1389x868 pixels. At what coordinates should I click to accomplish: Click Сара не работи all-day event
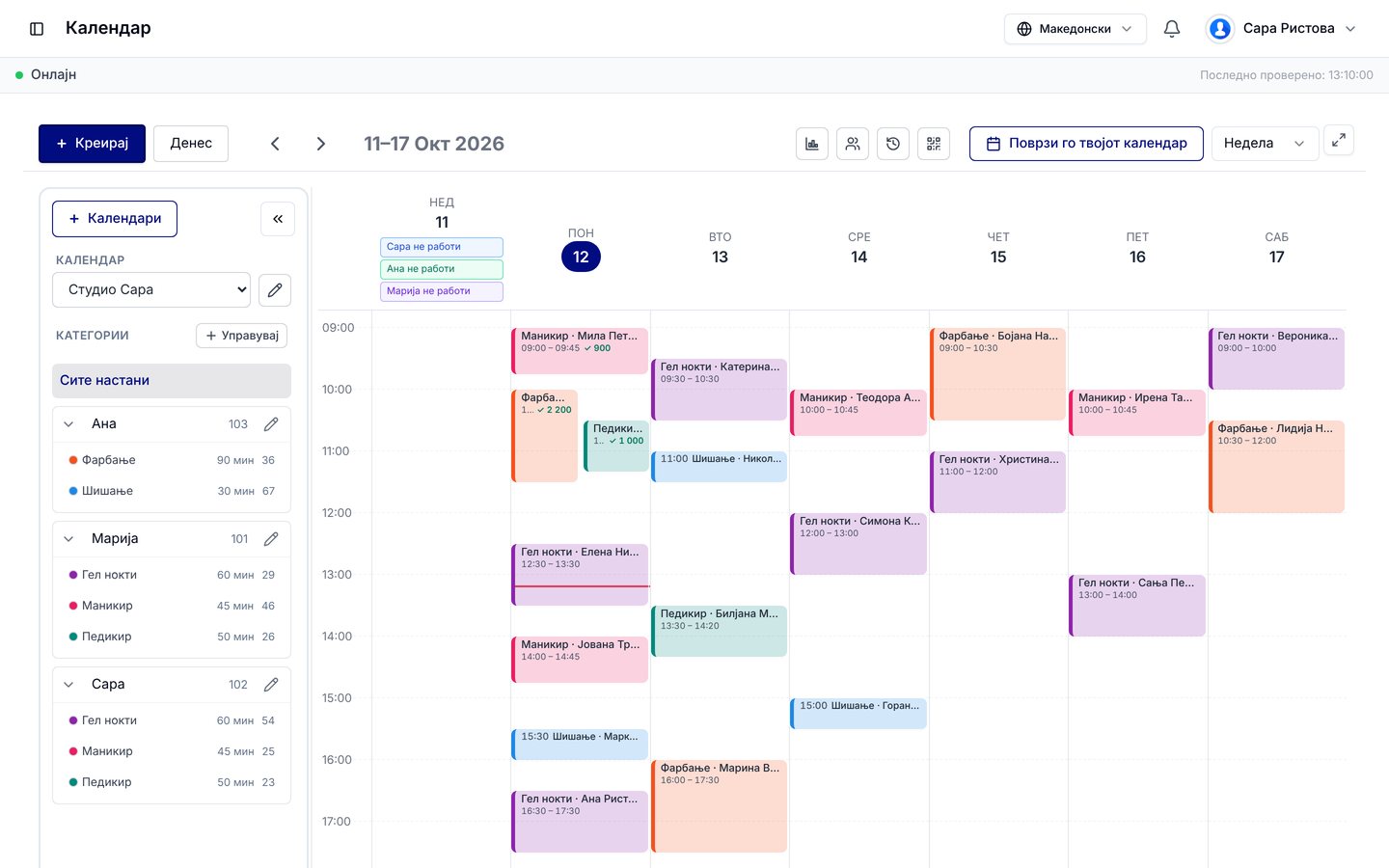coord(442,247)
